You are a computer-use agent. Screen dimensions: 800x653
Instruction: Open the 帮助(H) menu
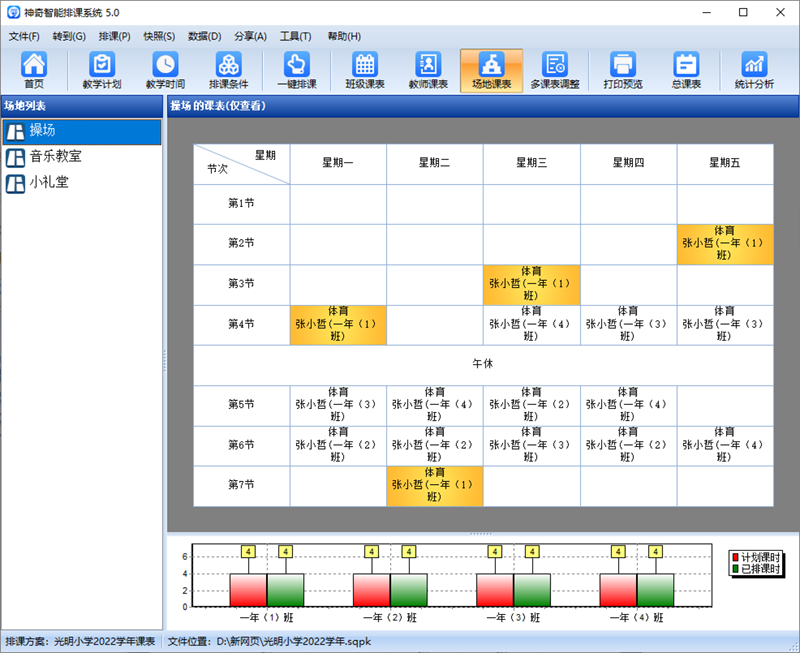(x=344, y=36)
